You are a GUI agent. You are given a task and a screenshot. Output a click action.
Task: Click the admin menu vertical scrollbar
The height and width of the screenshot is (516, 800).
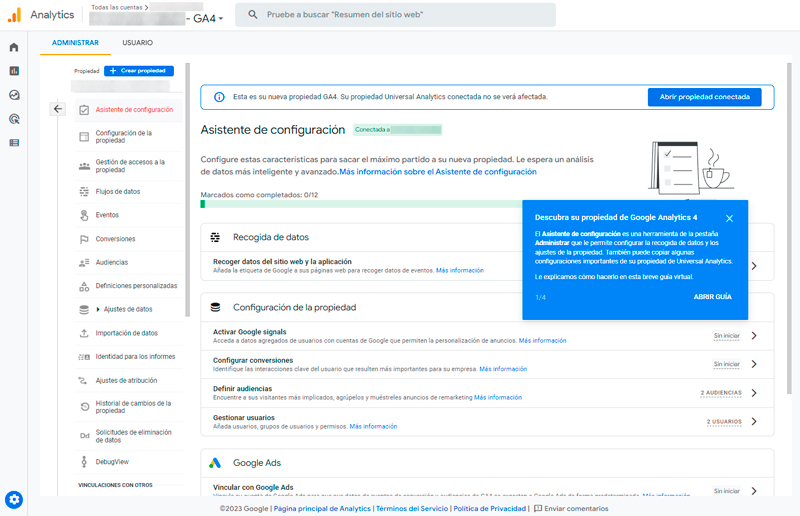(x=187, y=189)
